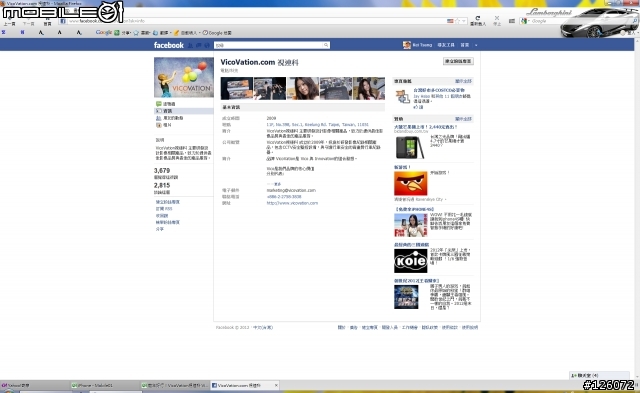640x393 pixels.
Task: Click the footer language link after Facebook 2012
Action: click(262, 327)
